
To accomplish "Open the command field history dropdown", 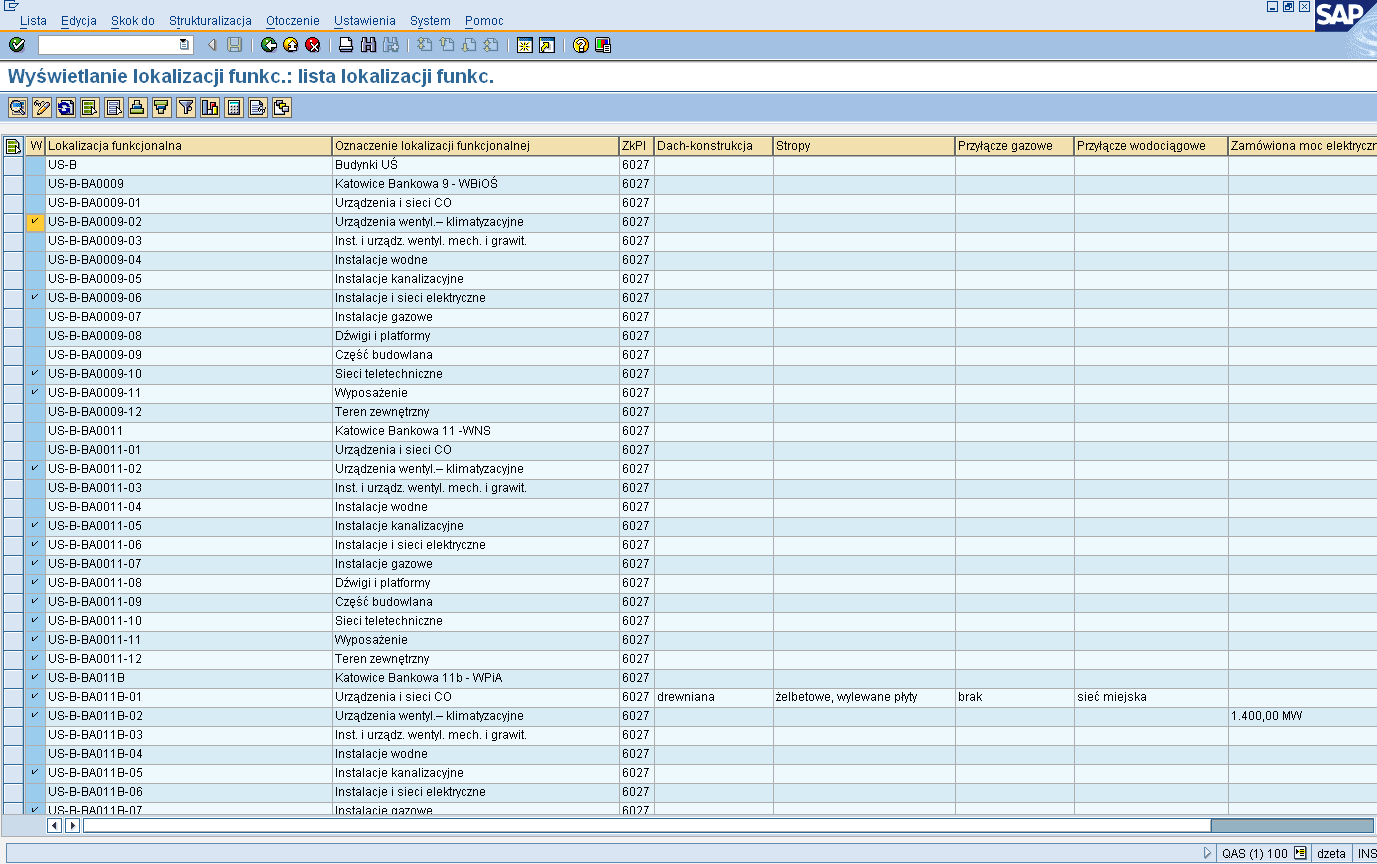I will 184,45.
